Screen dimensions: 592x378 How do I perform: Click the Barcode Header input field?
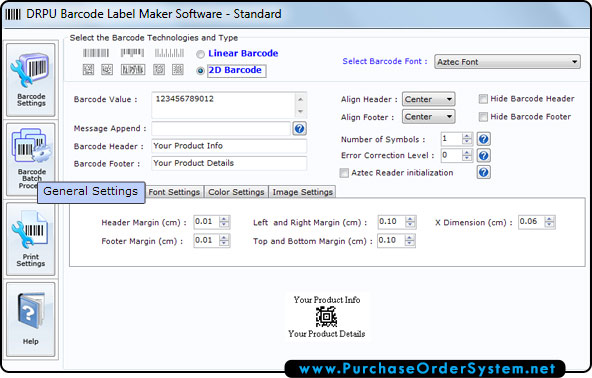click(229, 146)
